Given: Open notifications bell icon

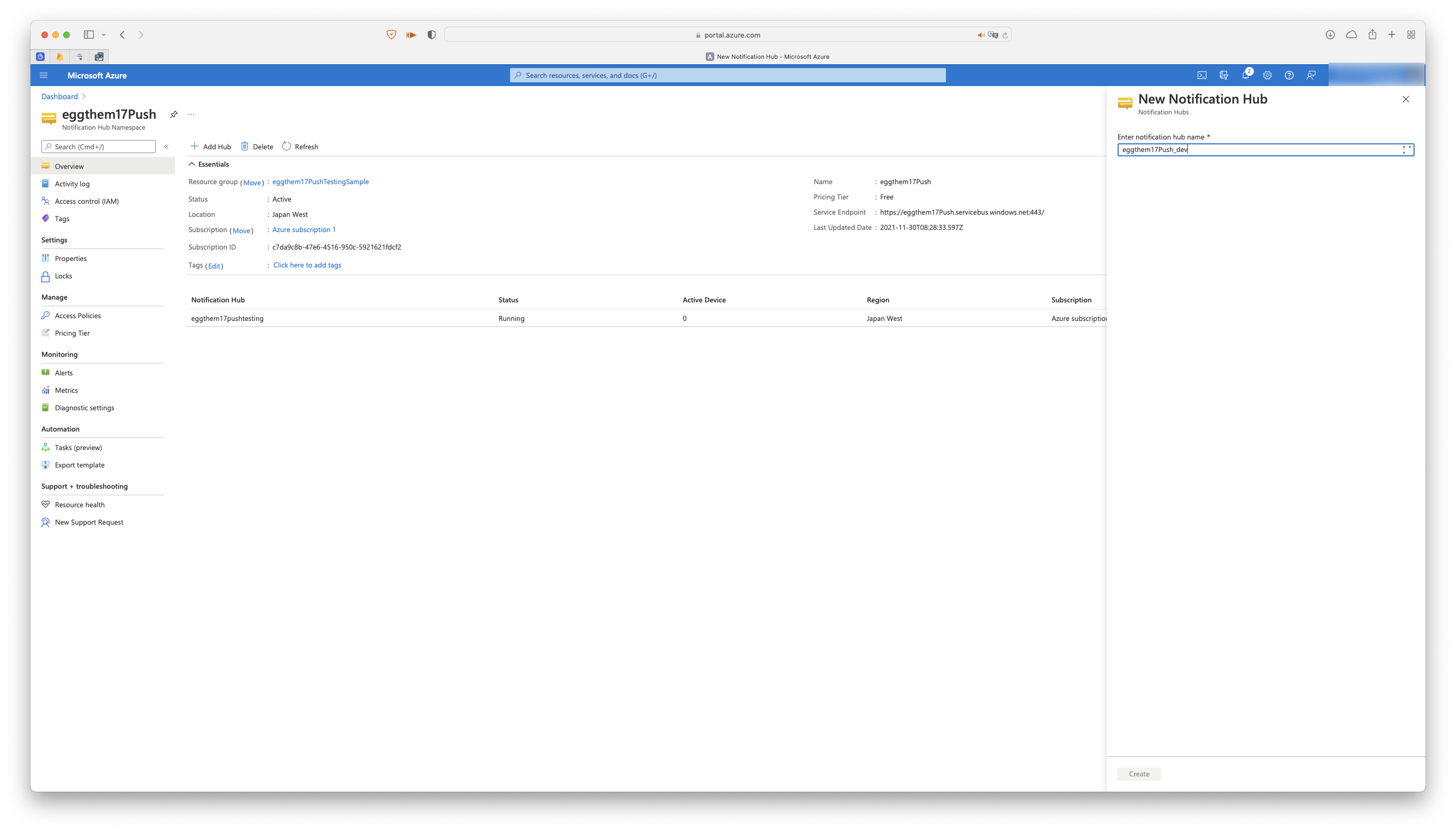Looking at the screenshot, I should coord(1246,75).
